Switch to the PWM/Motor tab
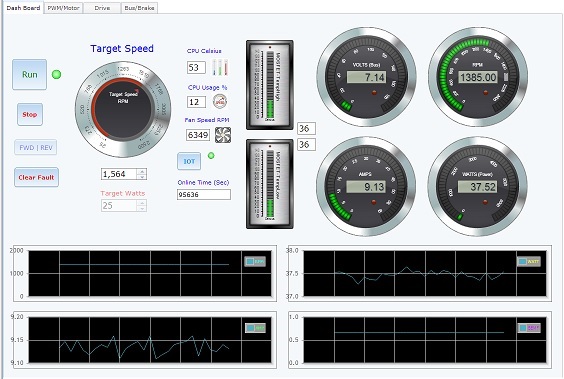The image size is (564, 379). click(x=63, y=8)
